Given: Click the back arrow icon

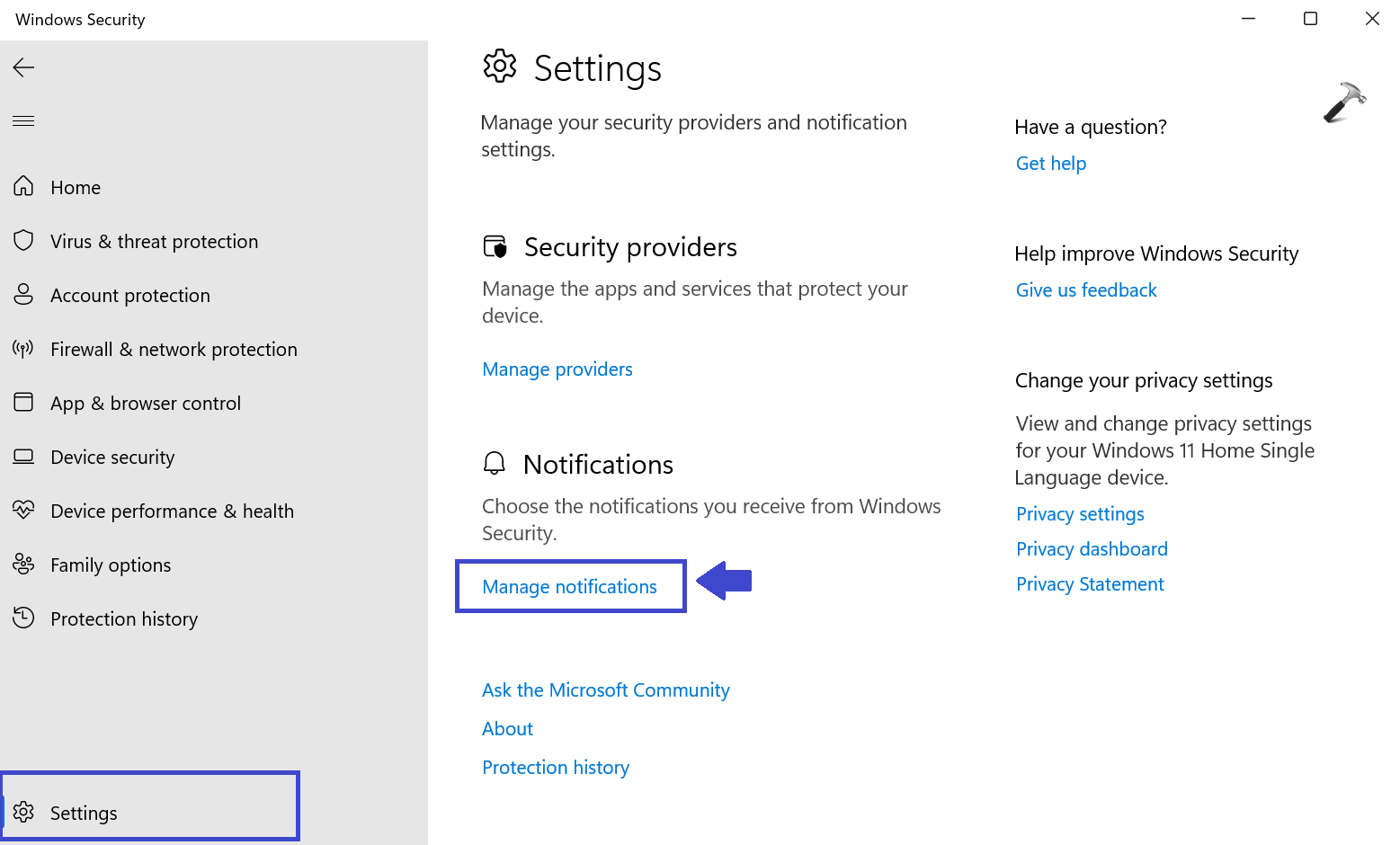Looking at the screenshot, I should pos(24,67).
